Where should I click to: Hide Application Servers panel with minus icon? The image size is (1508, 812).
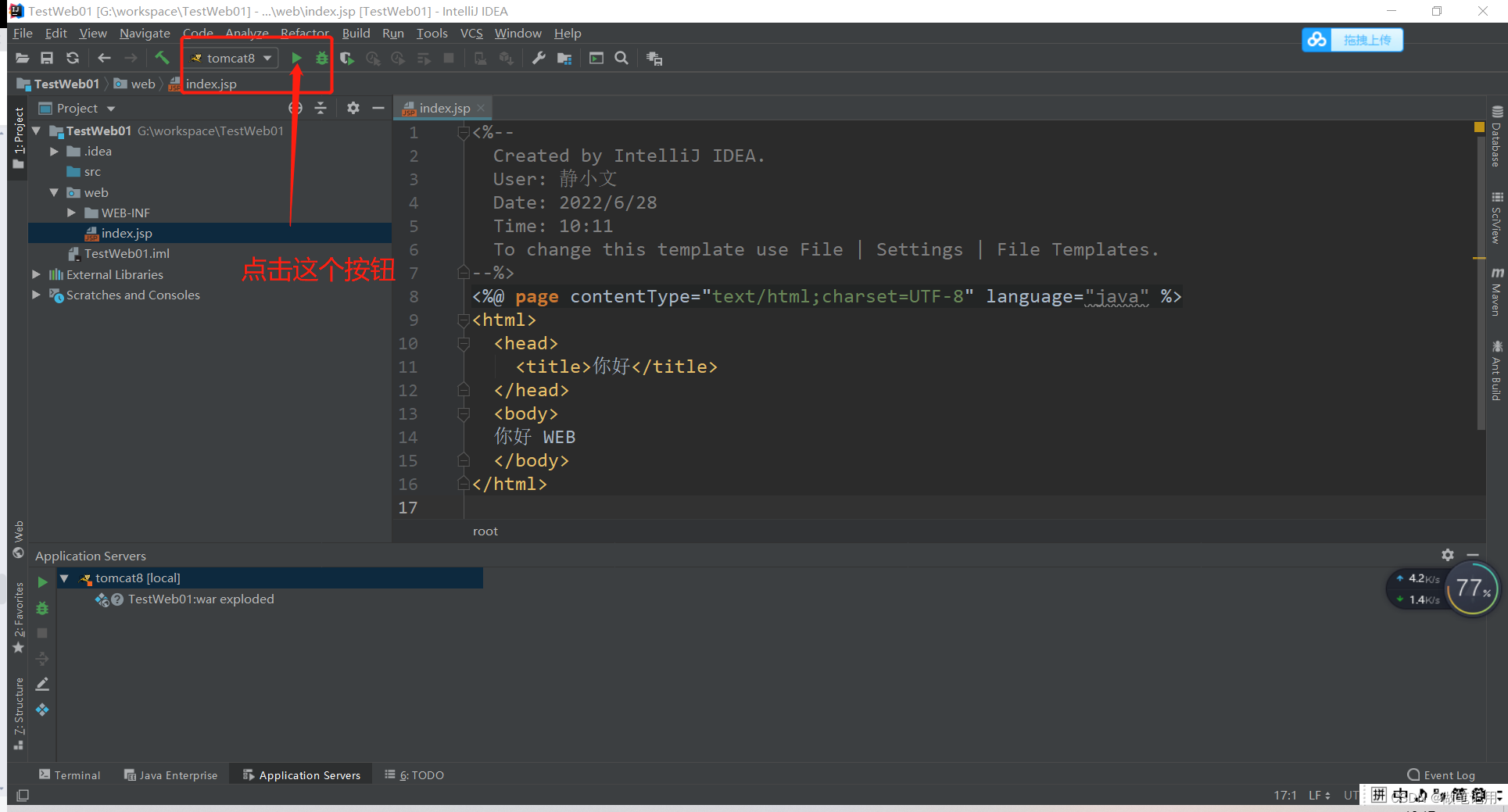coord(1473,555)
